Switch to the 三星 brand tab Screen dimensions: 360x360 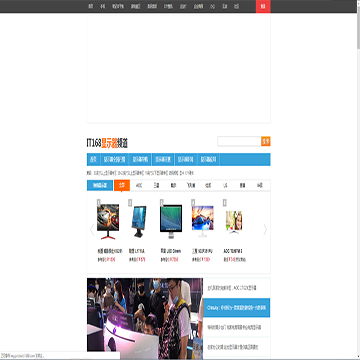click(156, 185)
